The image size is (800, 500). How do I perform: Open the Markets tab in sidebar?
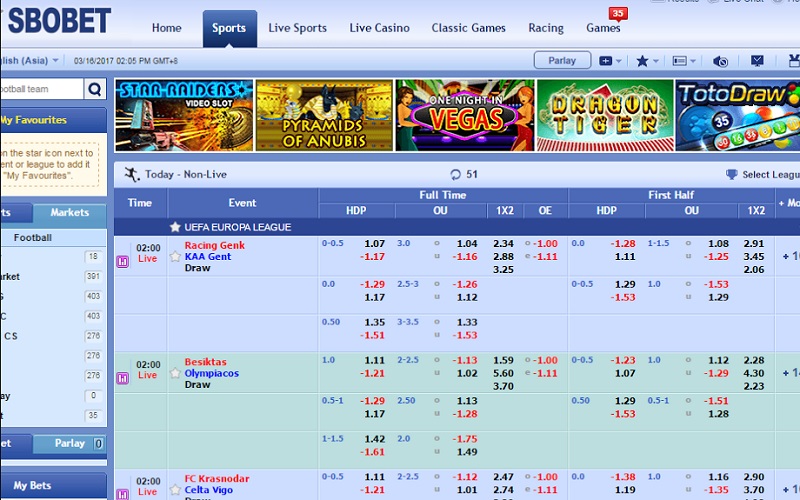pyautogui.click(x=69, y=212)
